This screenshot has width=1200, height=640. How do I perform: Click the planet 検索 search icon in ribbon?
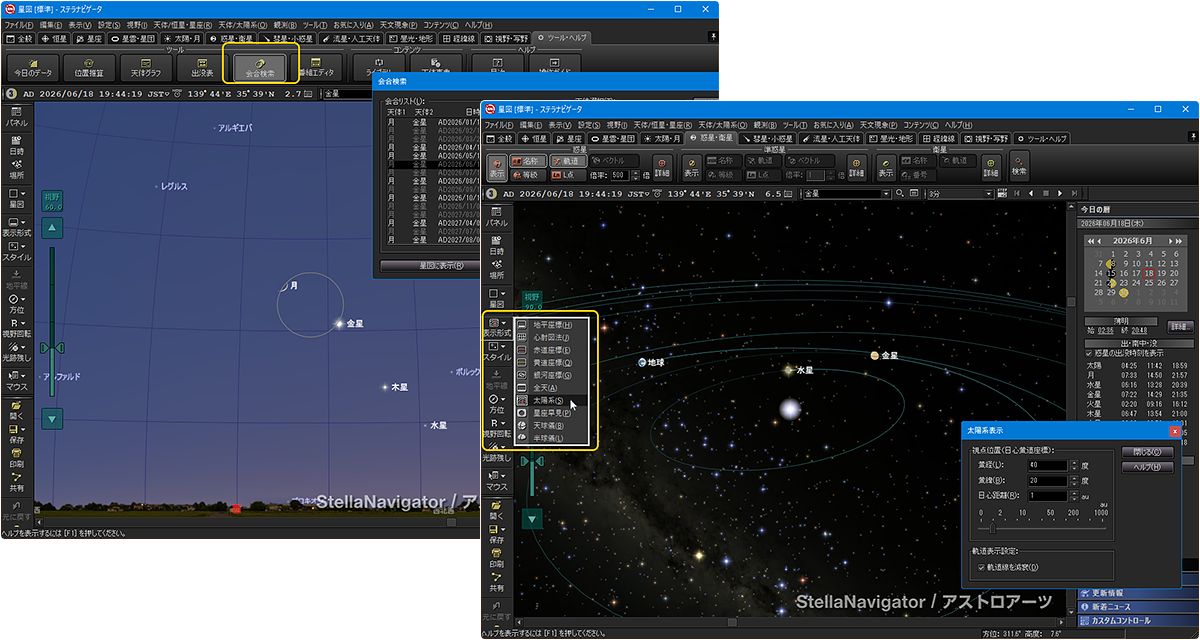pyautogui.click(x=1018, y=166)
